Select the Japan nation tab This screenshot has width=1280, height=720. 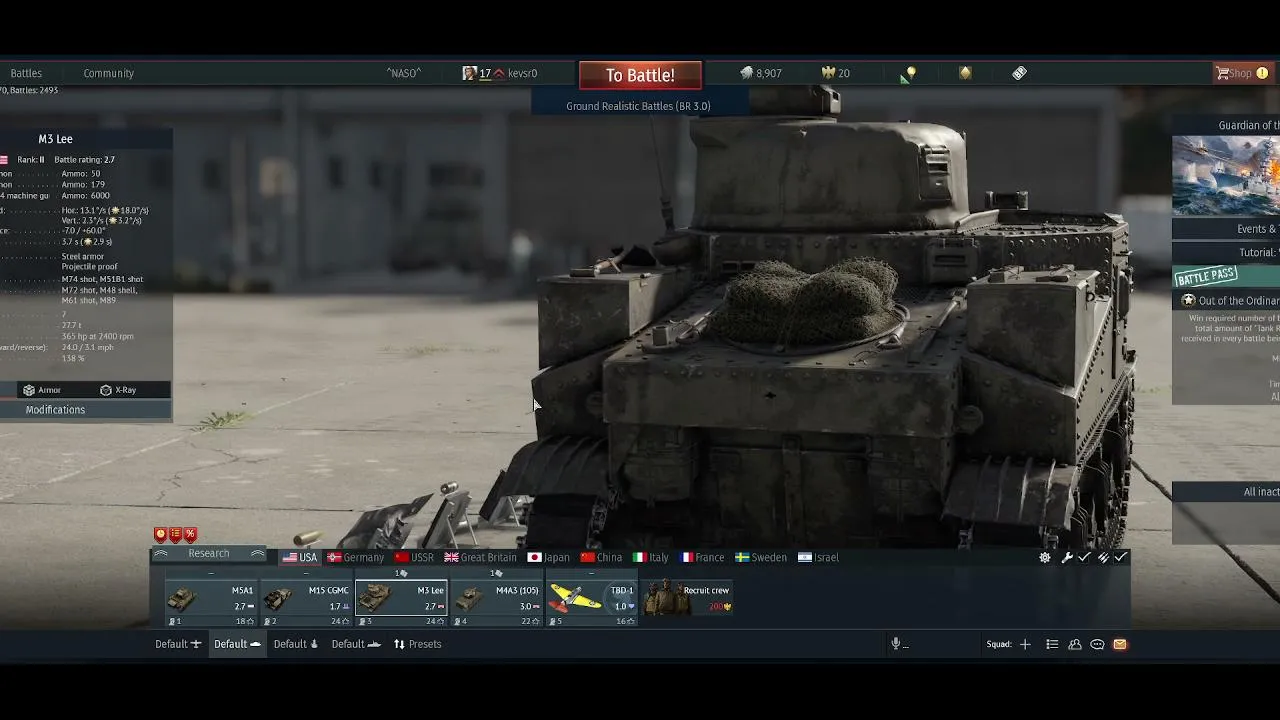(549, 558)
